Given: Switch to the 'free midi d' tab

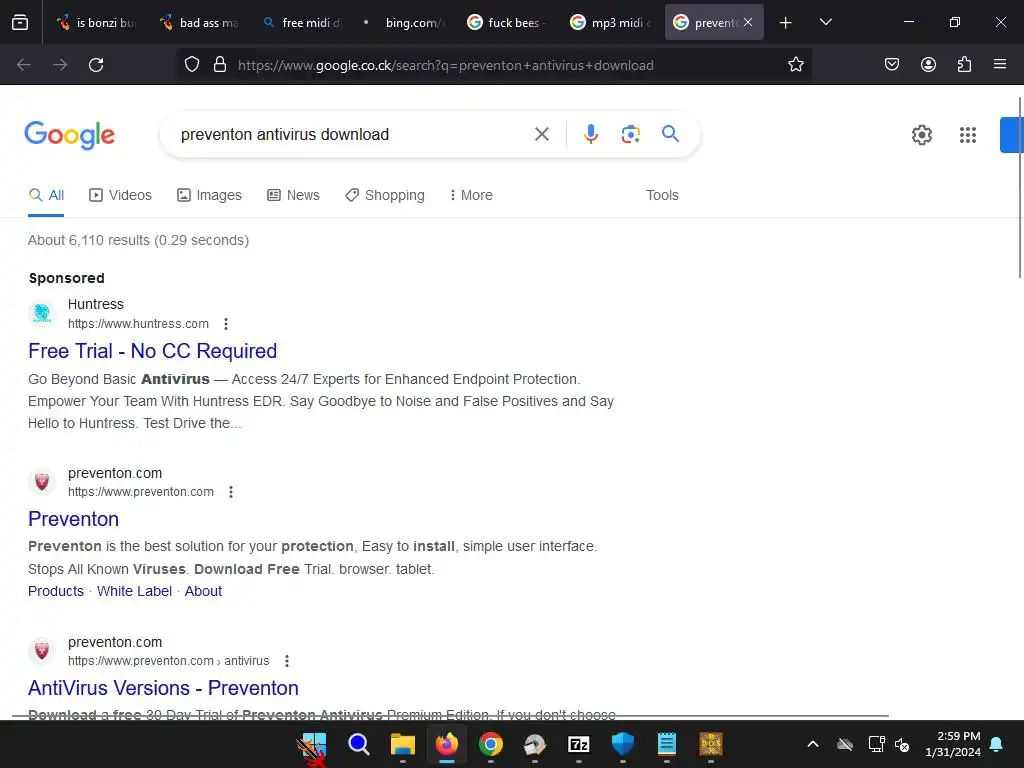Looking at the screenshot, I should (302, 23).
